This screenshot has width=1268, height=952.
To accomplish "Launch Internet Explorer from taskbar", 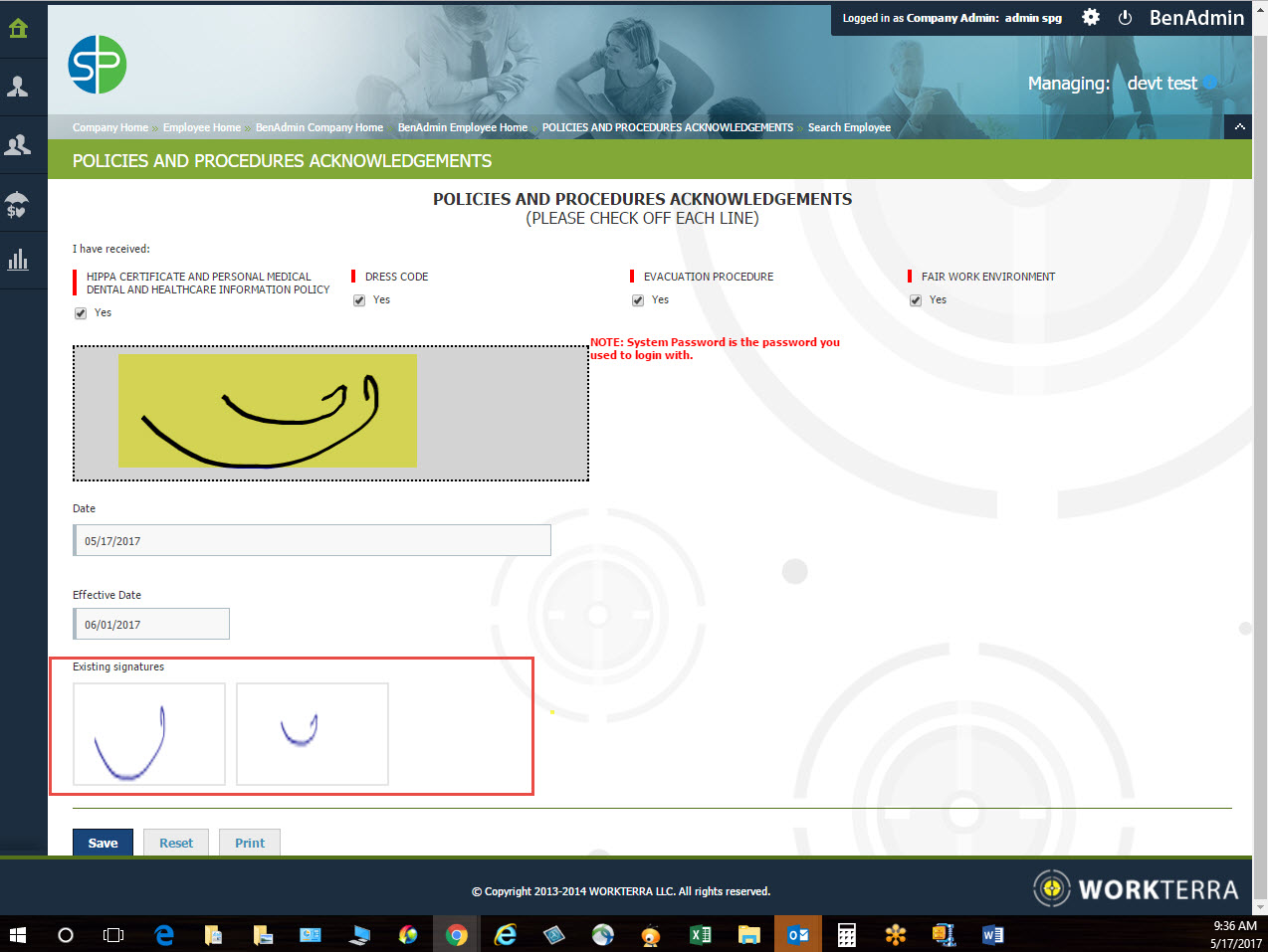I will pos(506,934).
